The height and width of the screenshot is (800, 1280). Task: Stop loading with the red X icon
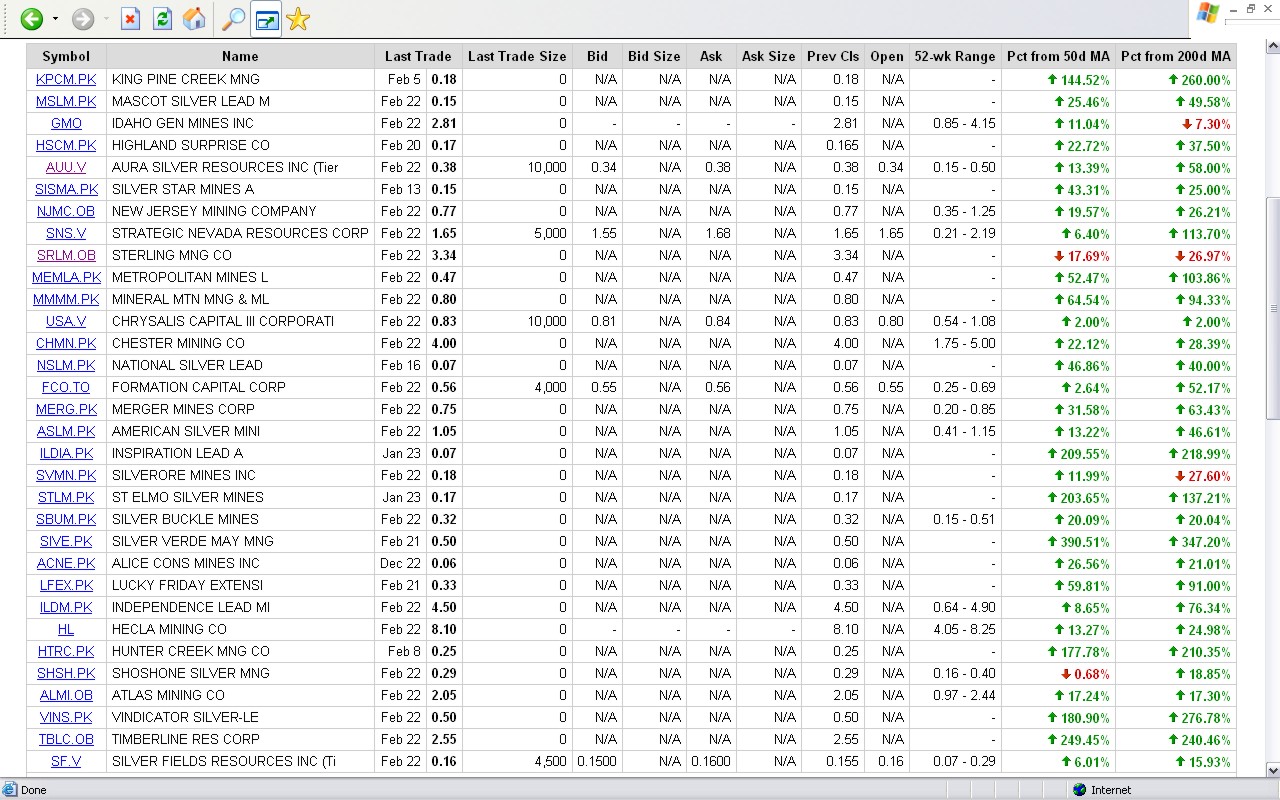pos(130,19)
